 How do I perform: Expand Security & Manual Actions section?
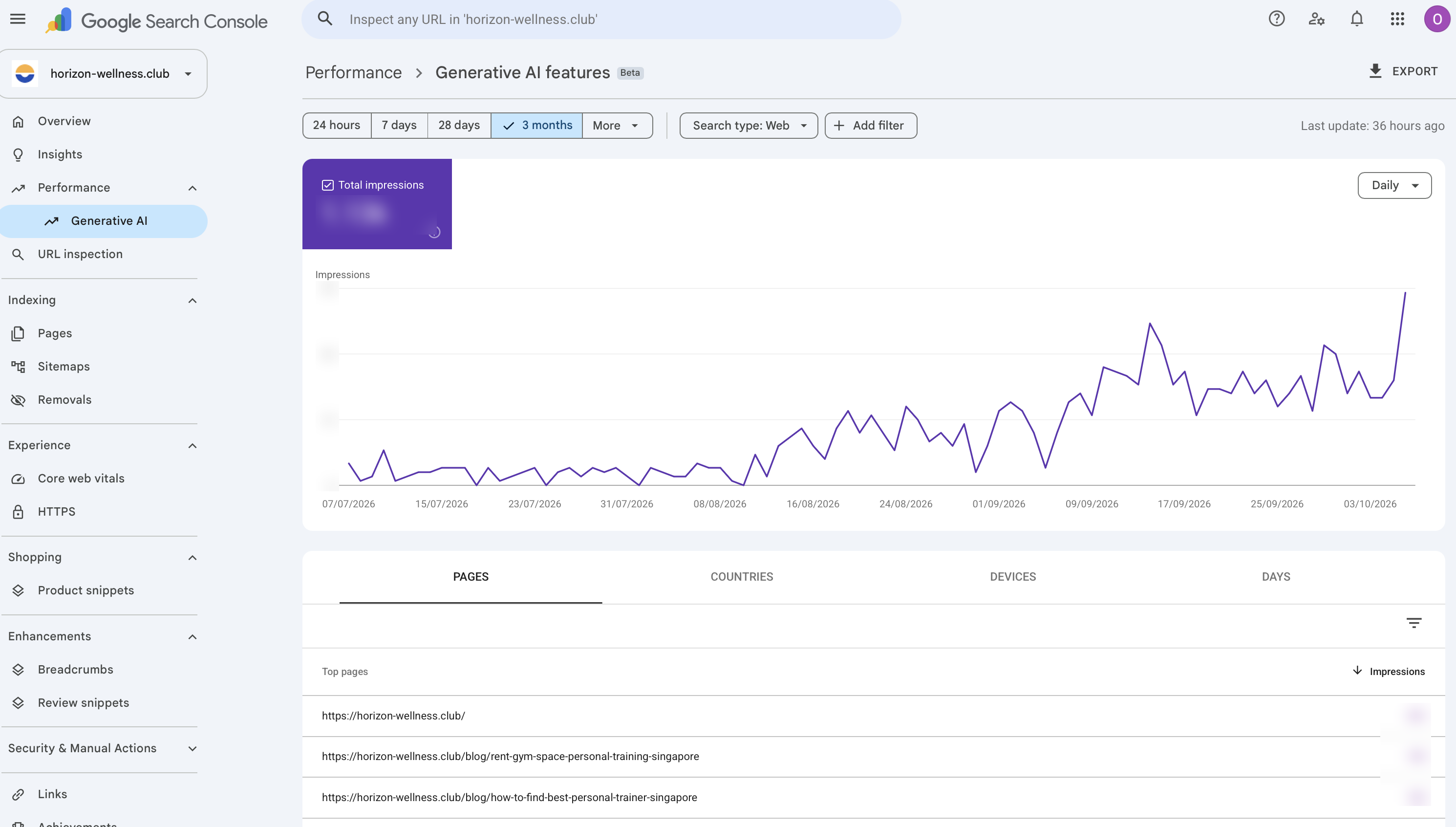click(193, 749)
